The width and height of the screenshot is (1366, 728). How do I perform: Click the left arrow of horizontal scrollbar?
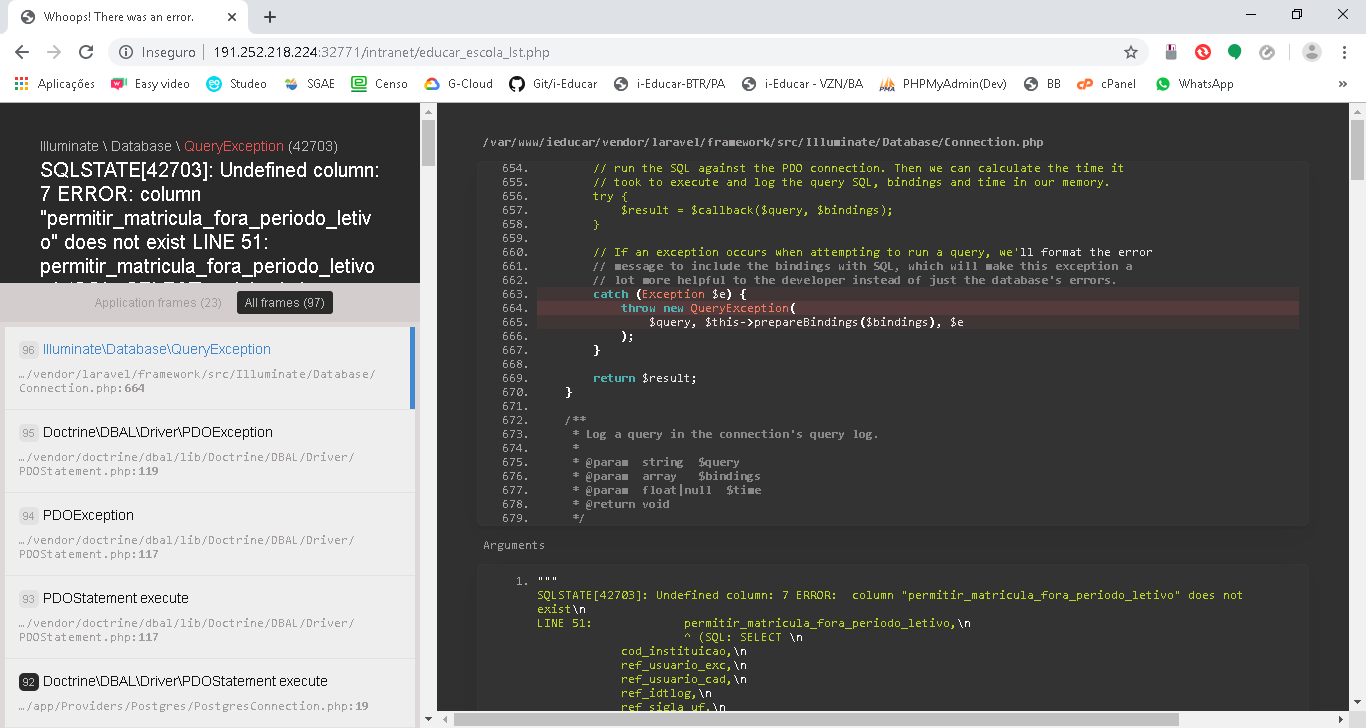tap(444, 719)
